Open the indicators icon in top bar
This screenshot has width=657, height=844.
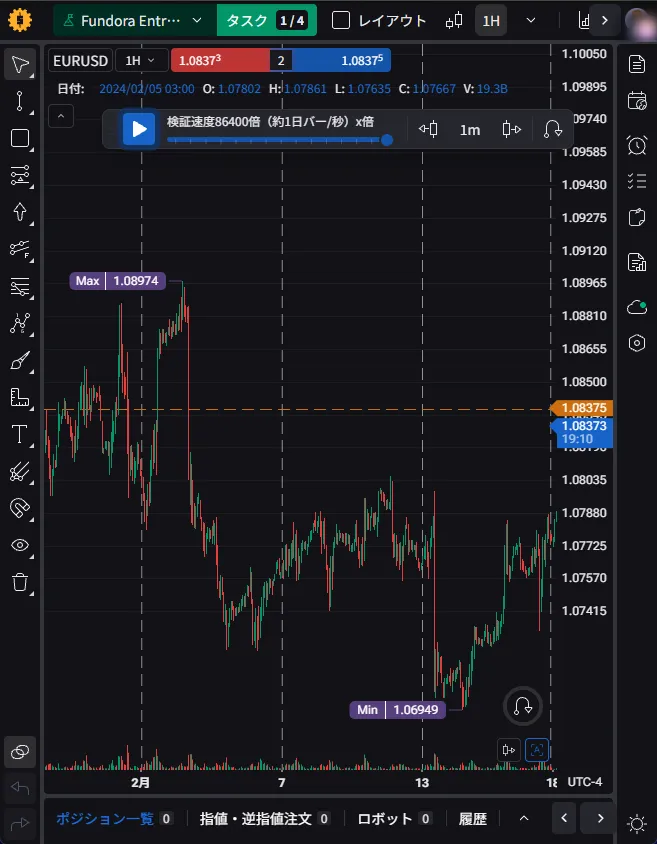tap(583, 20)
